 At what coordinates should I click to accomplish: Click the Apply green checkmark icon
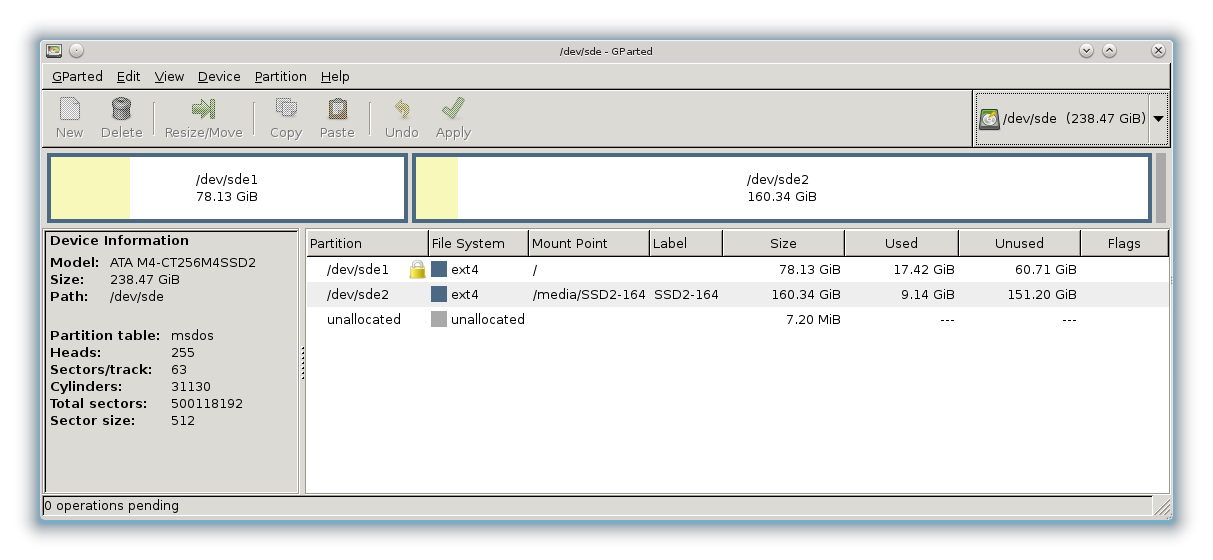453,109
